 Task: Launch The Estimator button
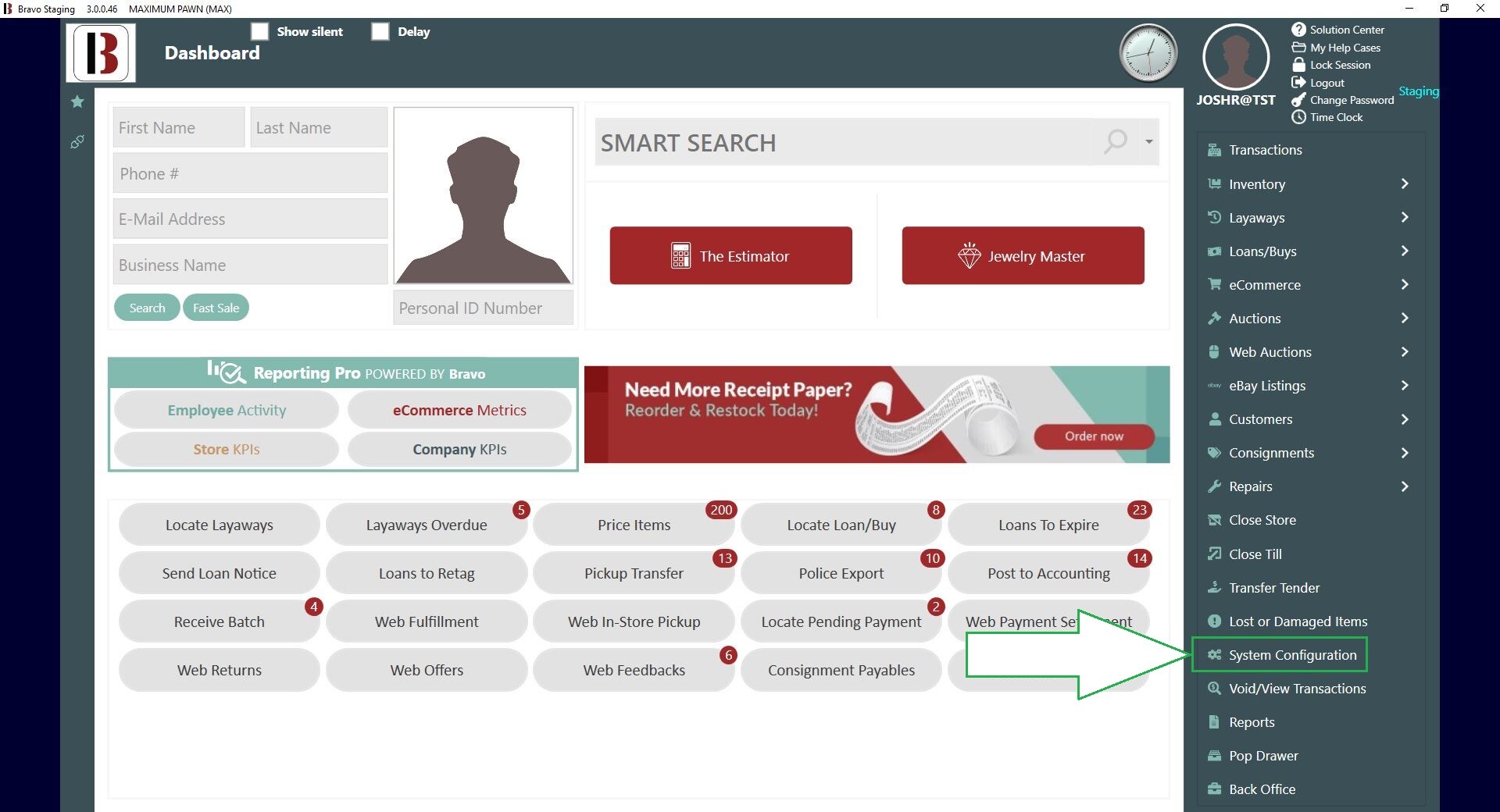[x=730, y=255]
